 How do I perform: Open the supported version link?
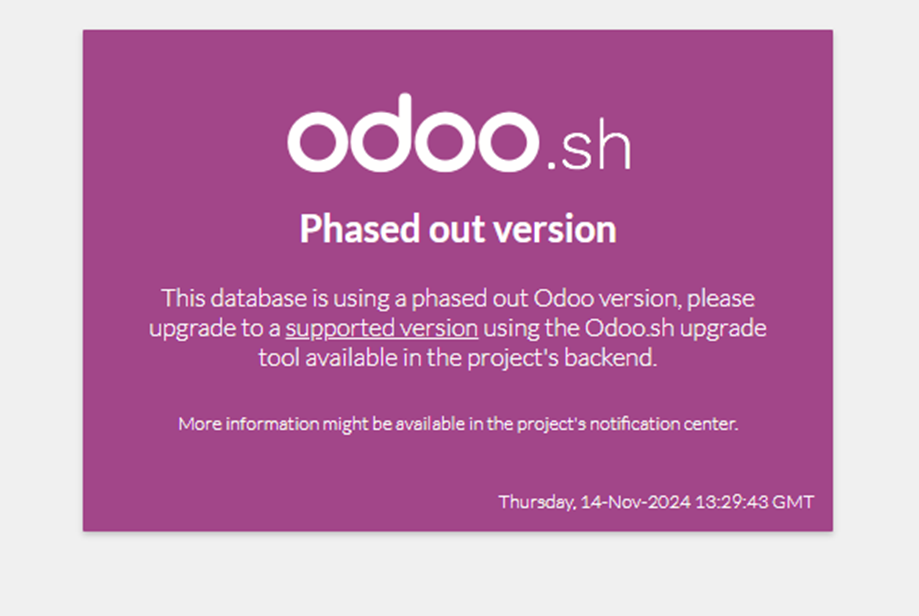pyautogui.click(x=382, y=328)
